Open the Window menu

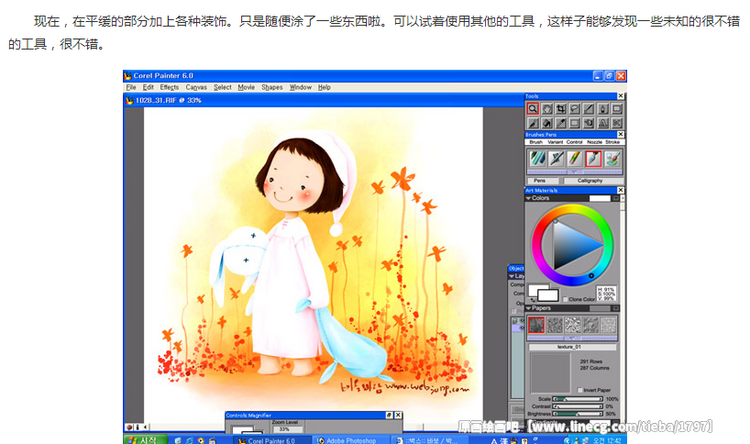[x=300, y=87]
